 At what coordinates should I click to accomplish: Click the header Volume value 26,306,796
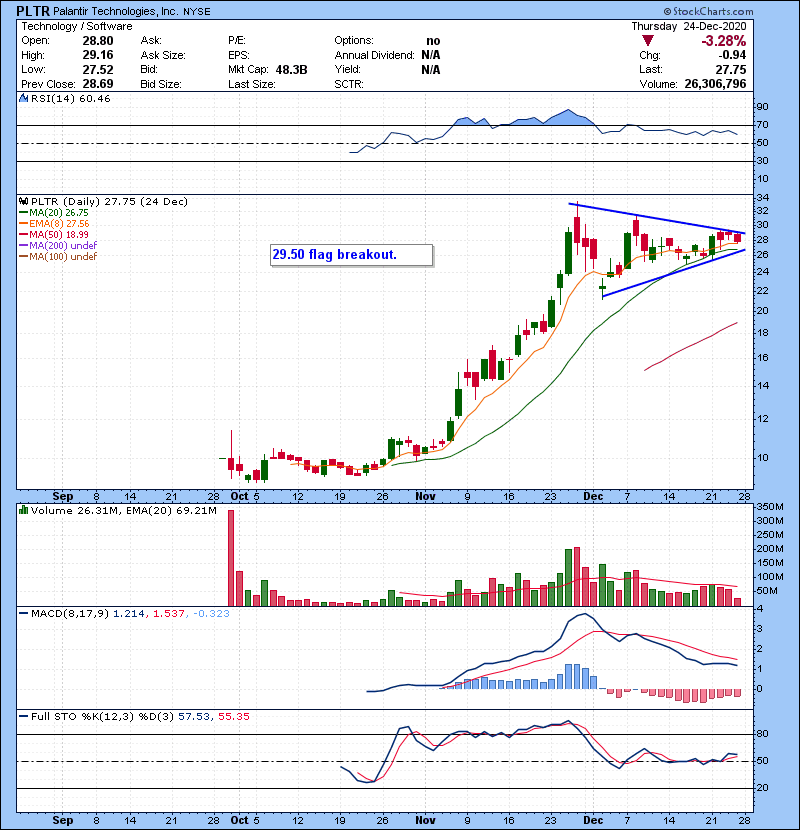tap(715, 84)
